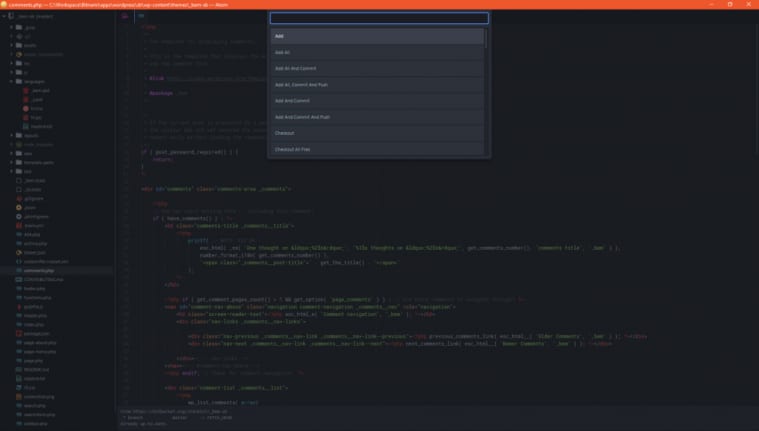
Task: Click the languages folder icon
Action: click(x=19, y=81)
